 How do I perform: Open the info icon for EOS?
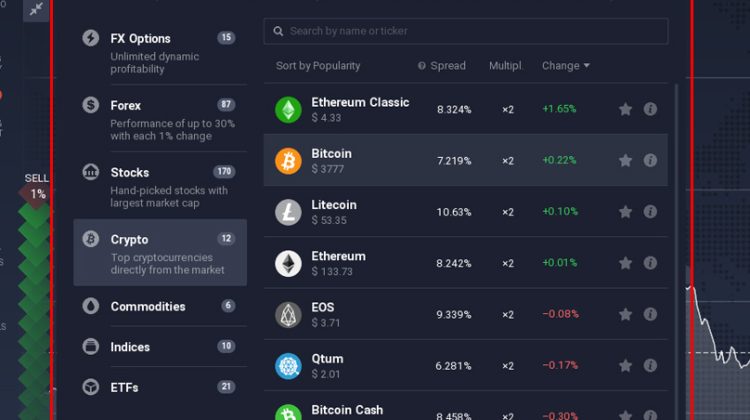click(x=650, y=314)
